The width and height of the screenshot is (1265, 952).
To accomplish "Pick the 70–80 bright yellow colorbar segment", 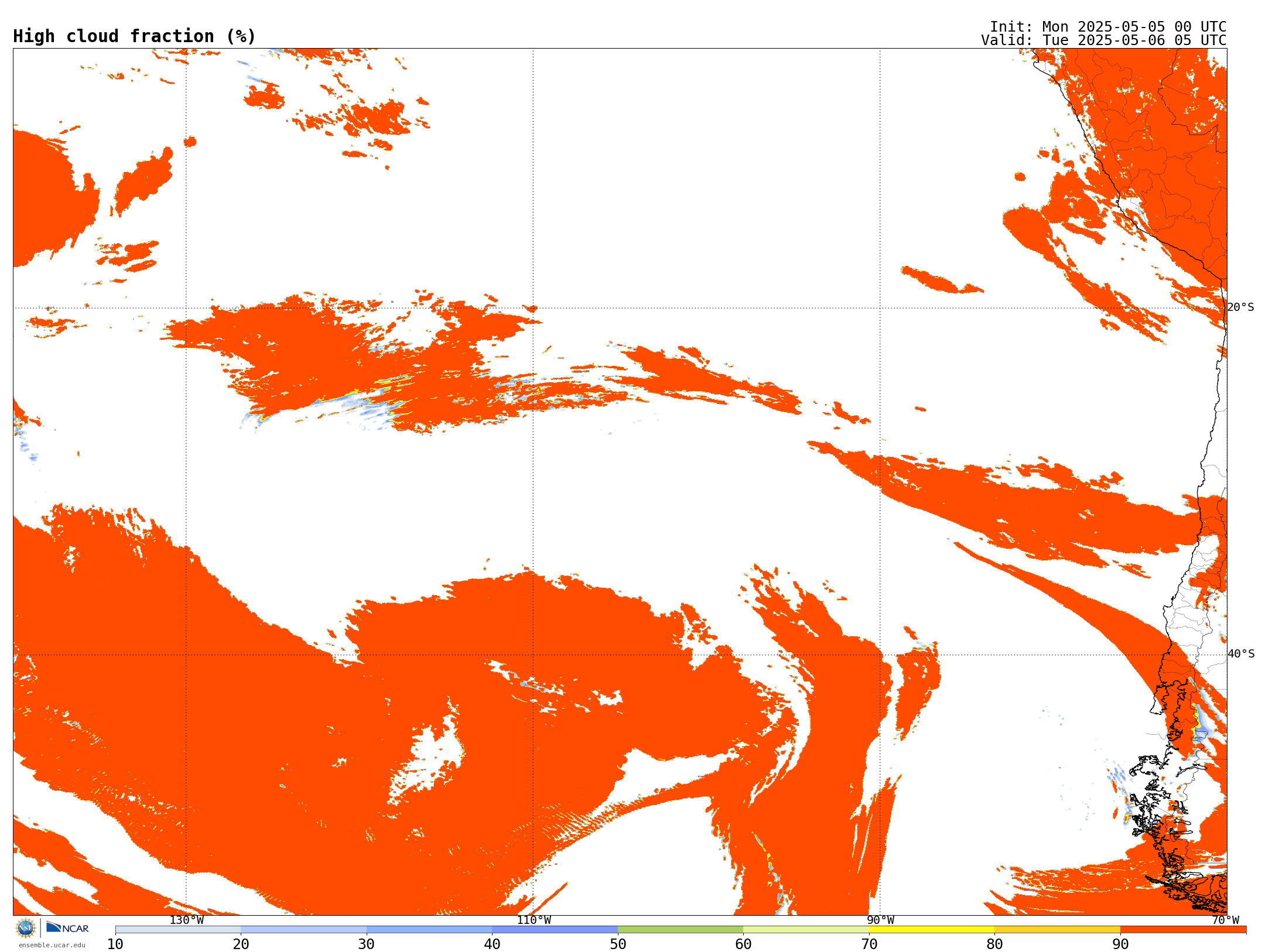I will (x=932, y=930).
